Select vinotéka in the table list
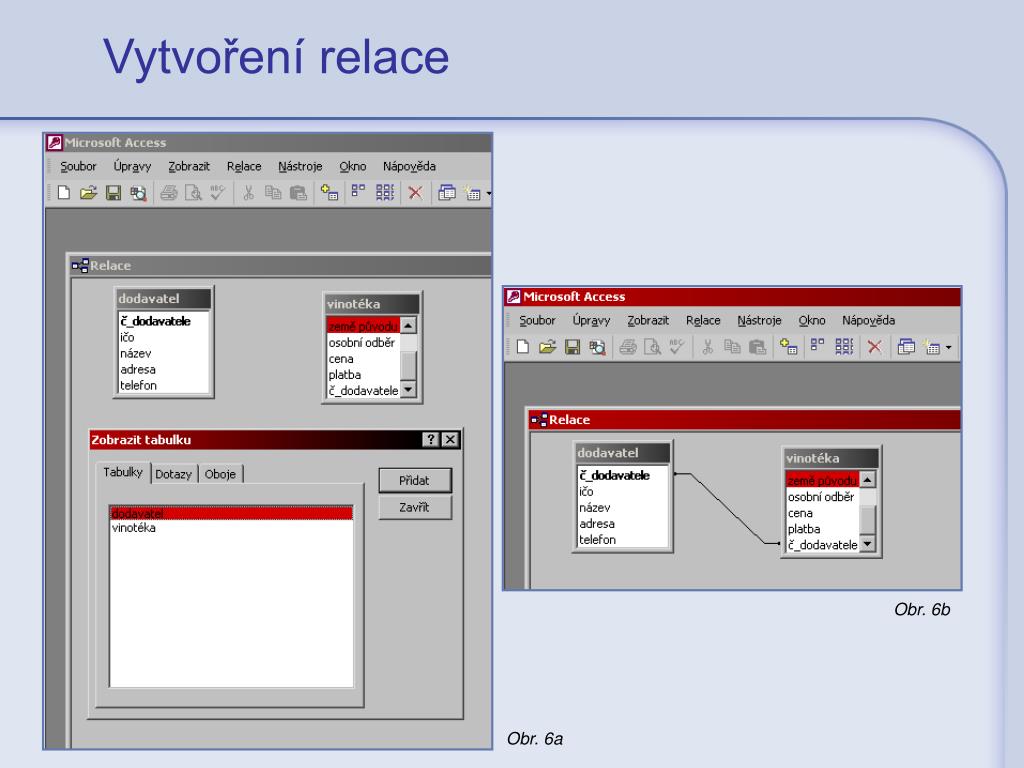Screen dimensions: 1024x768 coord(232,528)
